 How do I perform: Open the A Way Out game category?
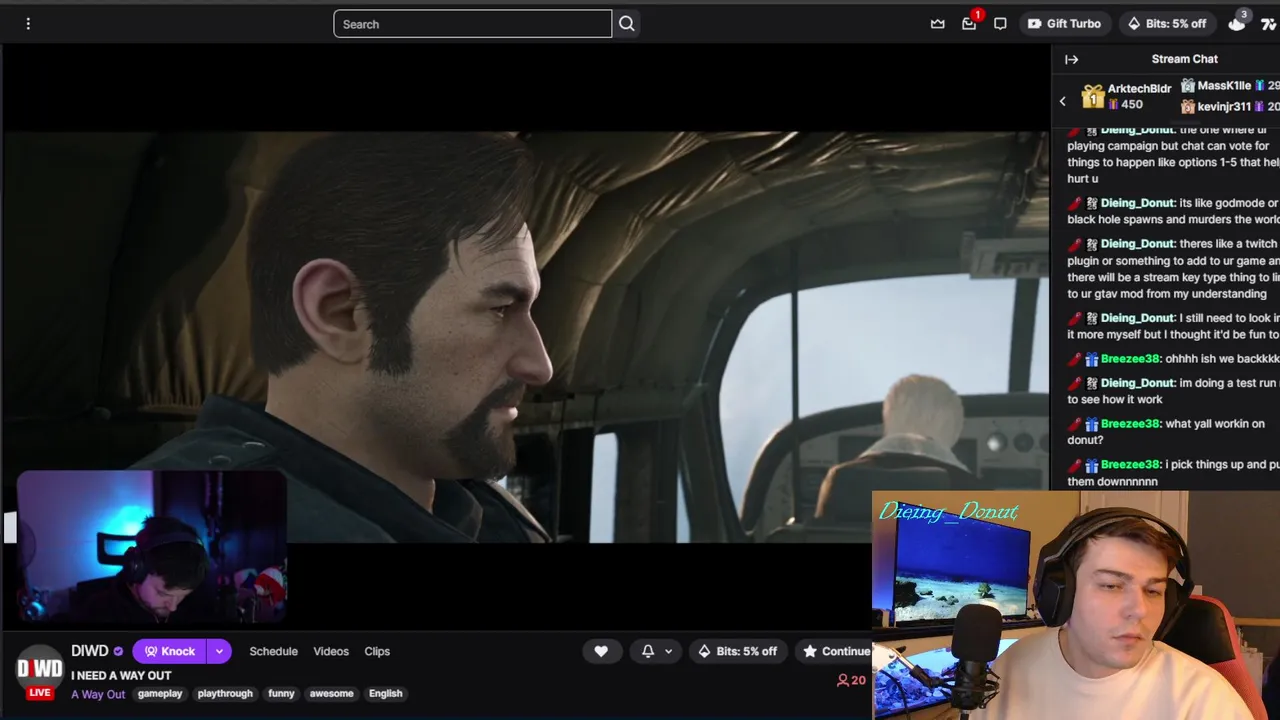(98, 694)
